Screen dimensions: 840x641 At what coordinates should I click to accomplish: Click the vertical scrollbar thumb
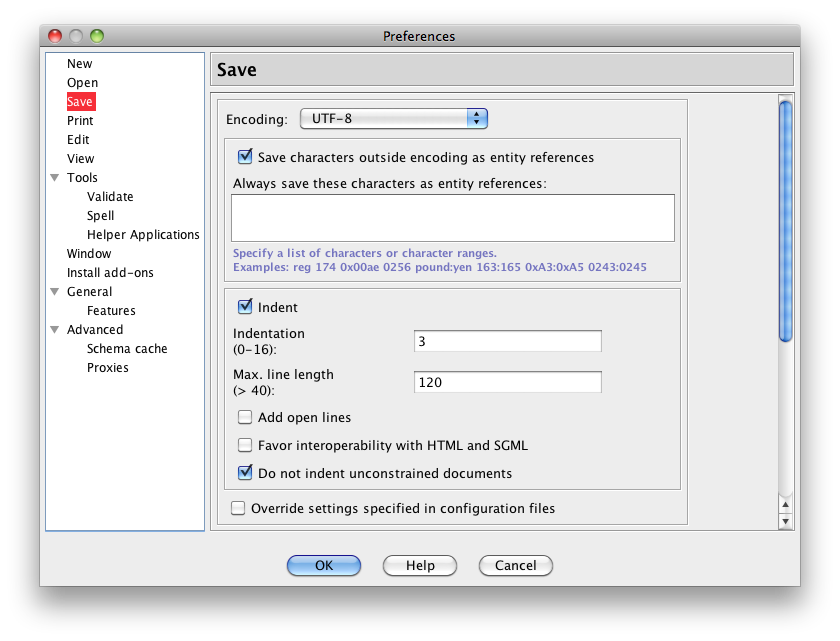(x=785, y=221)
